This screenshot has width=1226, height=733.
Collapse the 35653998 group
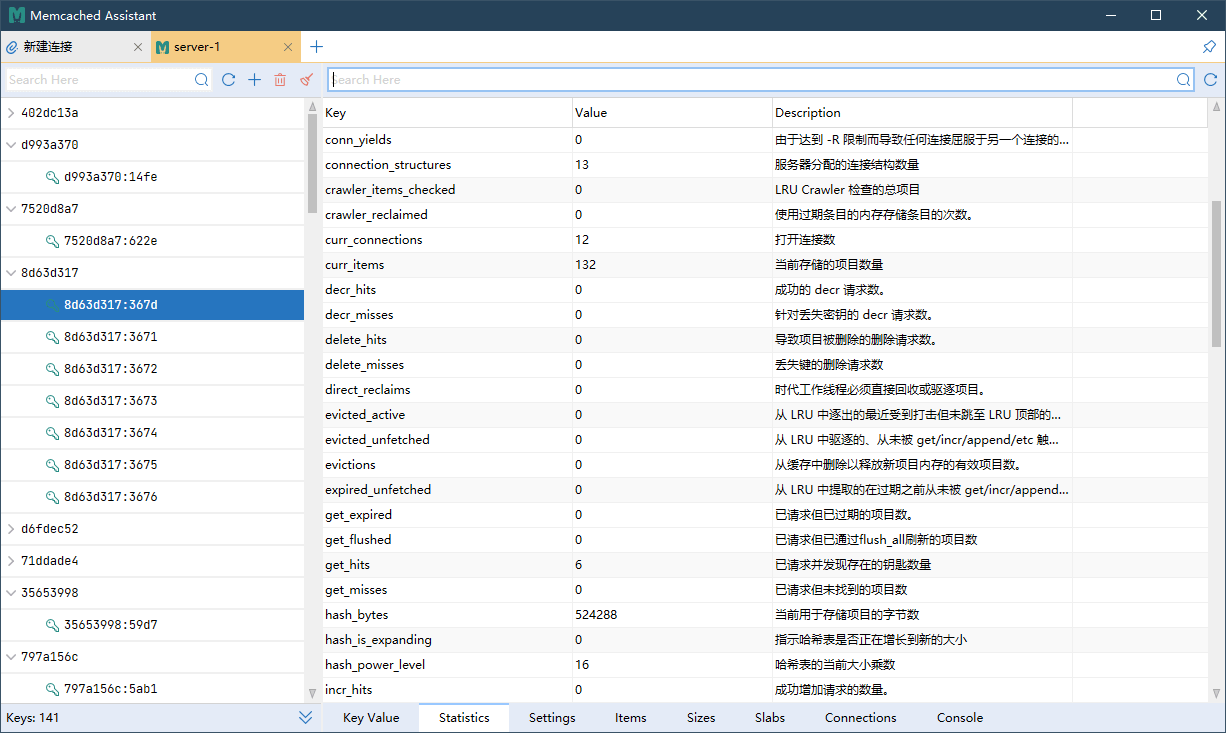(x=11, y=593)
